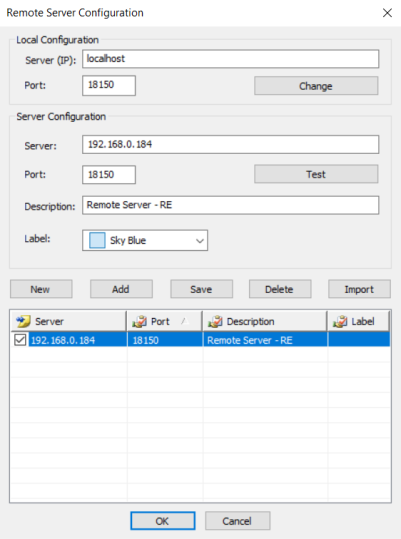Screen dimensions: 401x539
Task: Test the server connection
Action: [x=316, y=174]
